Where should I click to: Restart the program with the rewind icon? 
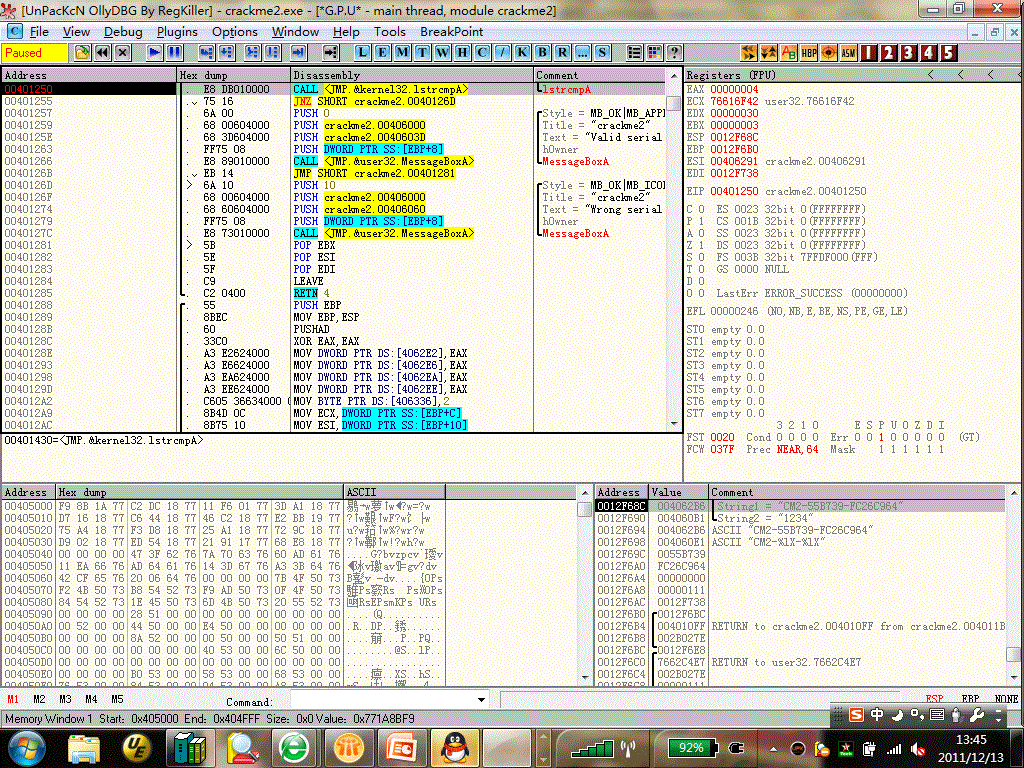pos(102,52)
